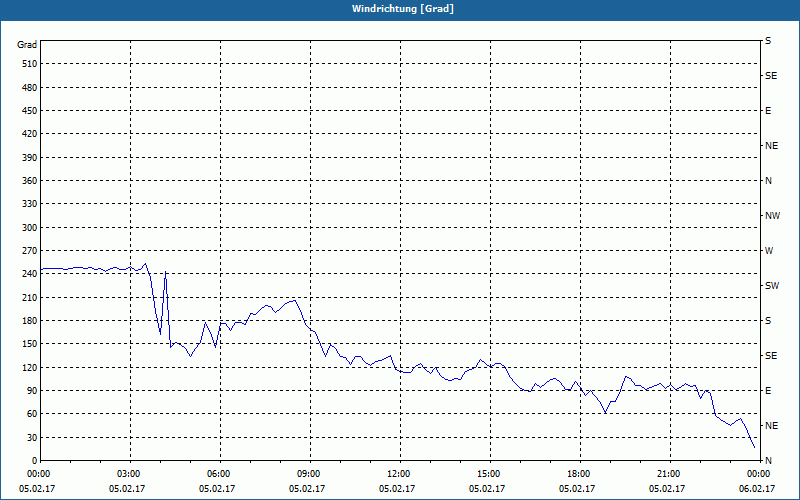
Task: Click the E compass label beside the 450 gridline
Action: [768, 111]
